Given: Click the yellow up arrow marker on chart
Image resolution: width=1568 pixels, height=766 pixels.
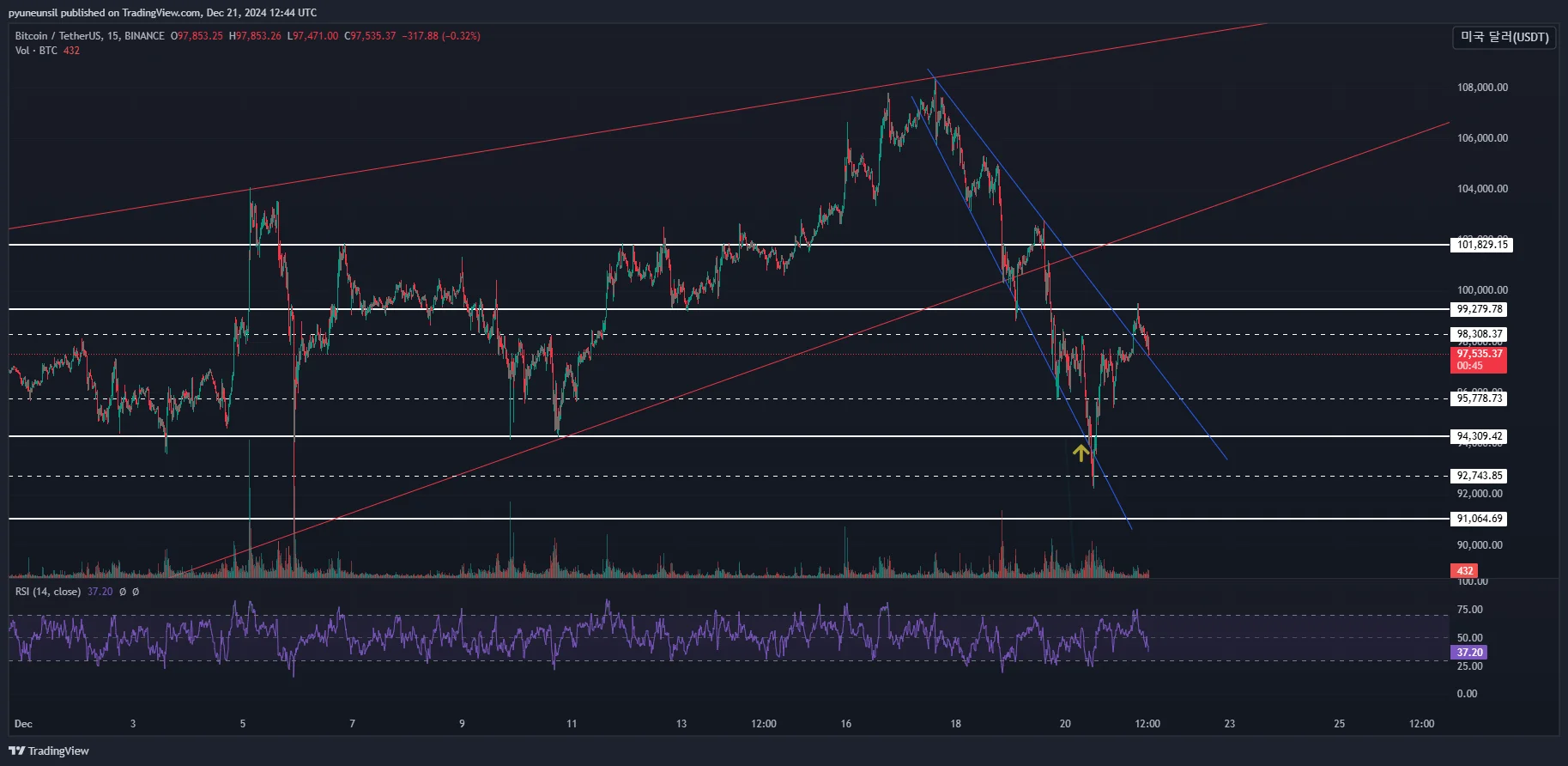Looking at the screenshot, I should (x=1081, y=452).
